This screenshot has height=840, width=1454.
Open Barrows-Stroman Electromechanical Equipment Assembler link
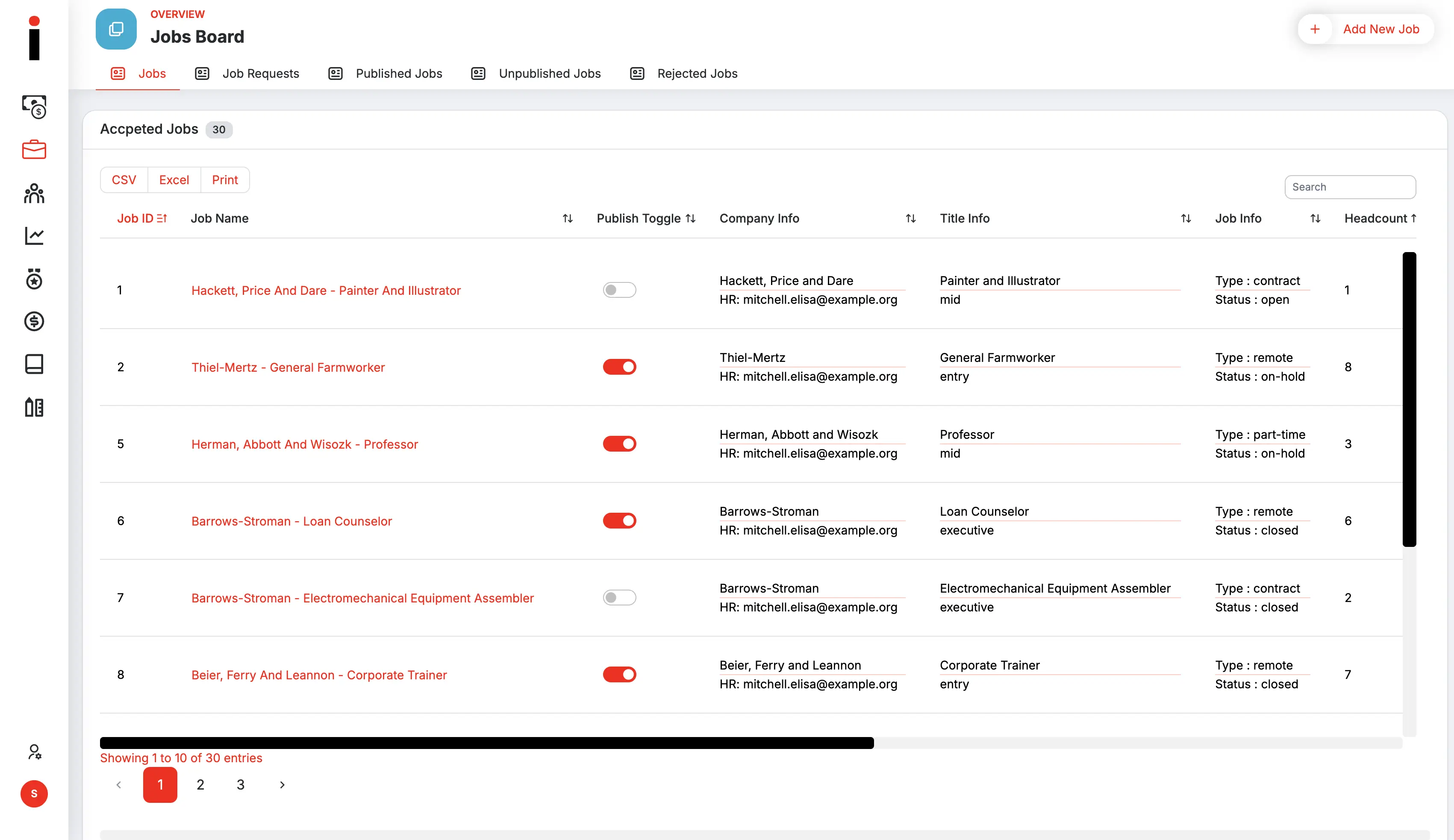click(x=362, y=598)
